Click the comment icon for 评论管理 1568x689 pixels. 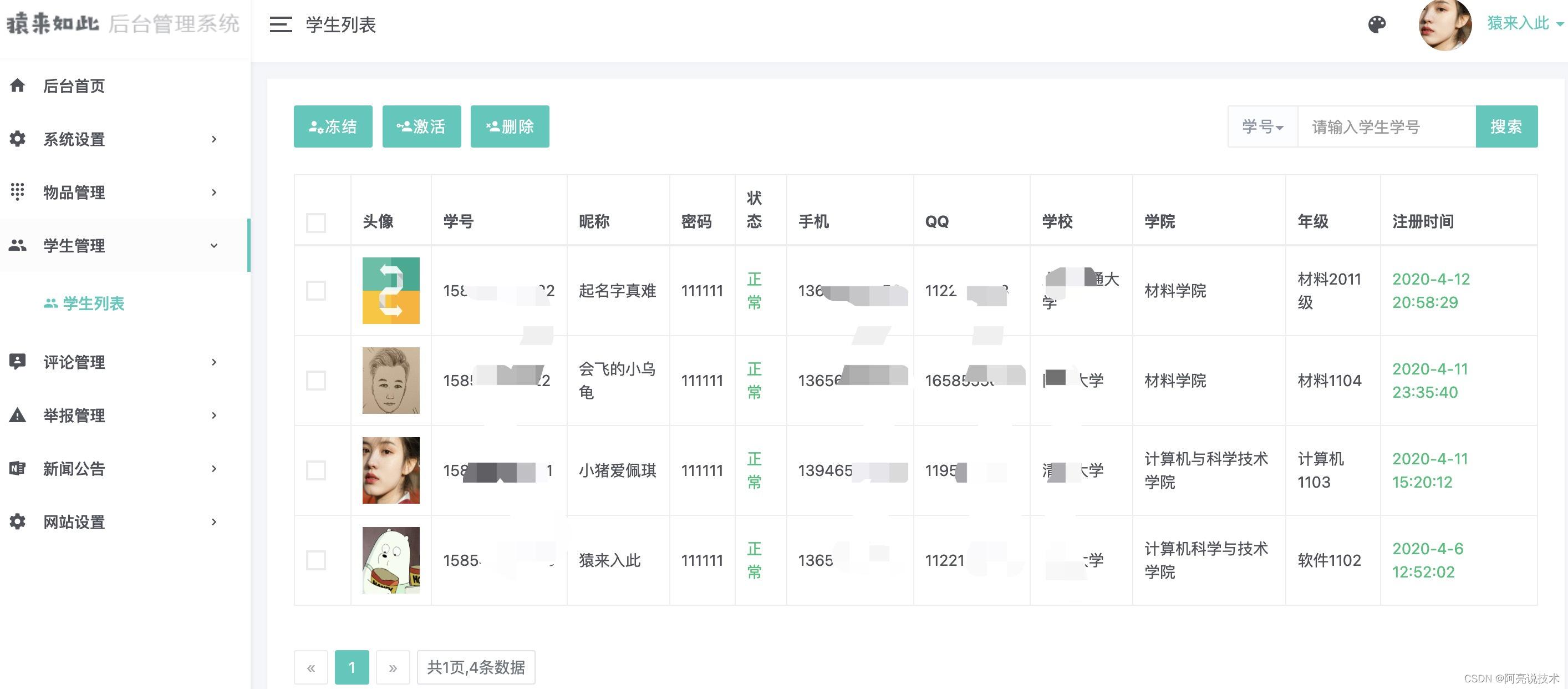18,362
